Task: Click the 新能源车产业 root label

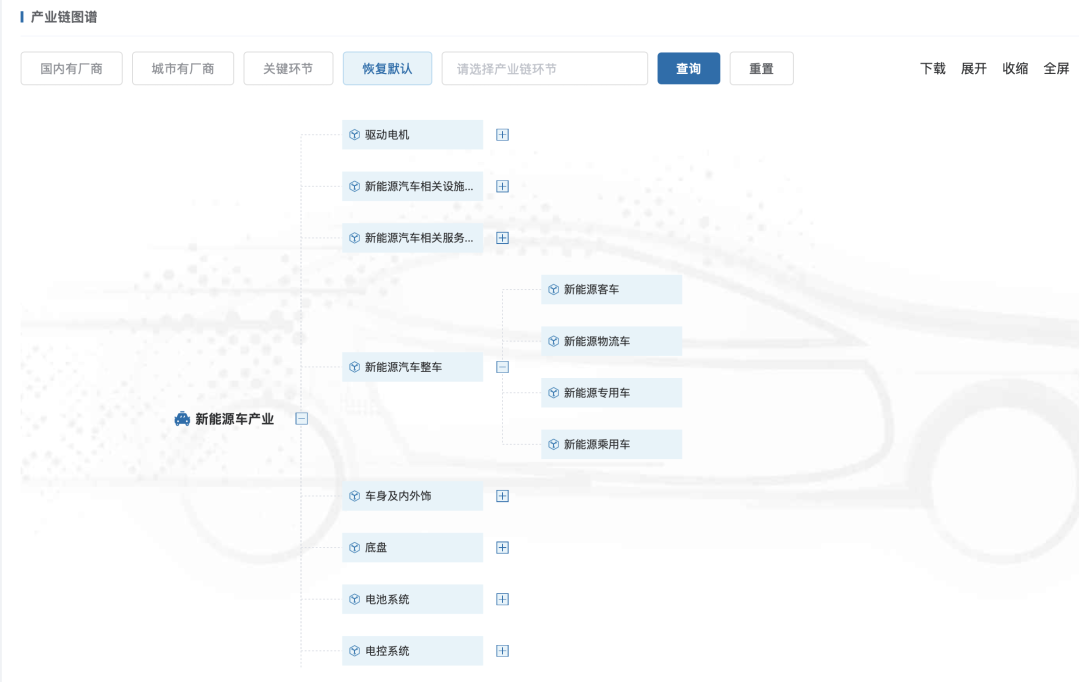Action: click(234, 419)
